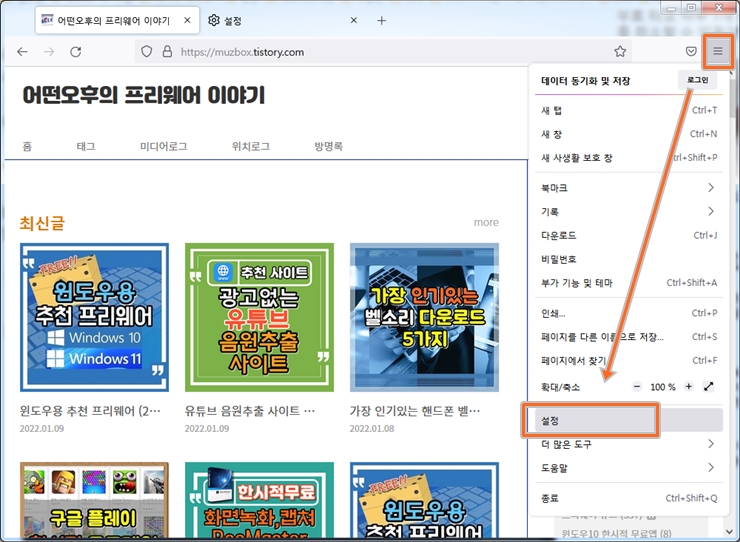This screenshot has width=740, height=542.
Task: Reset zoom via 100 % label
Action: tap(663, 387)
